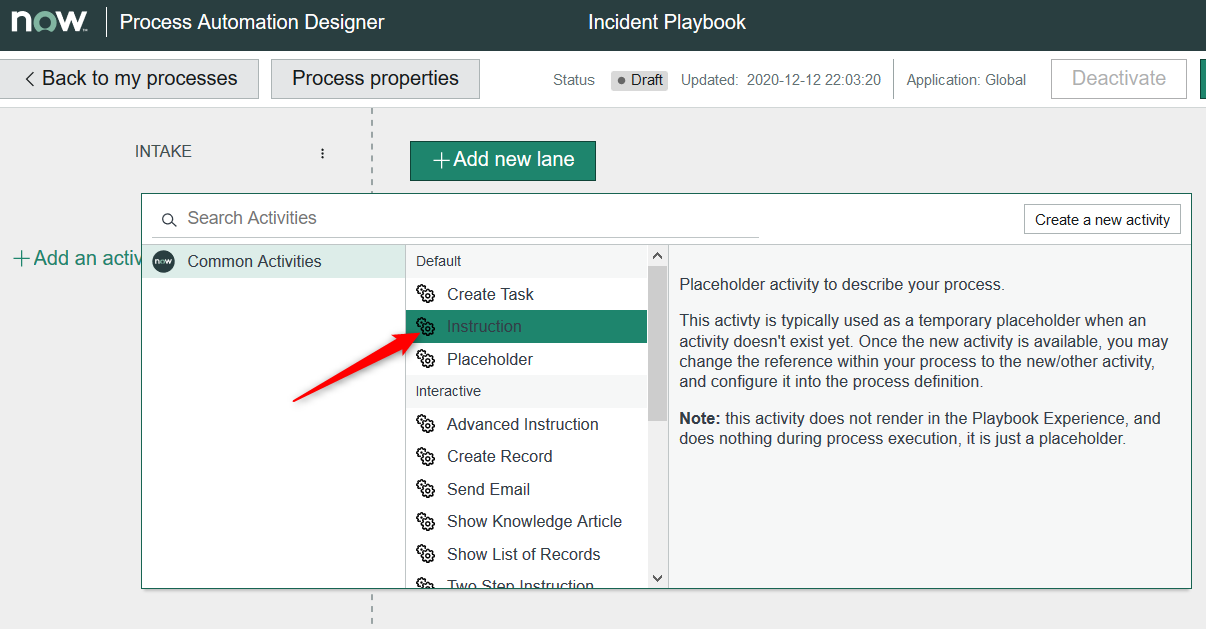
Task: Select the Advanced Instruction activity
Action: pyautogui.click(x=521, y=424)
